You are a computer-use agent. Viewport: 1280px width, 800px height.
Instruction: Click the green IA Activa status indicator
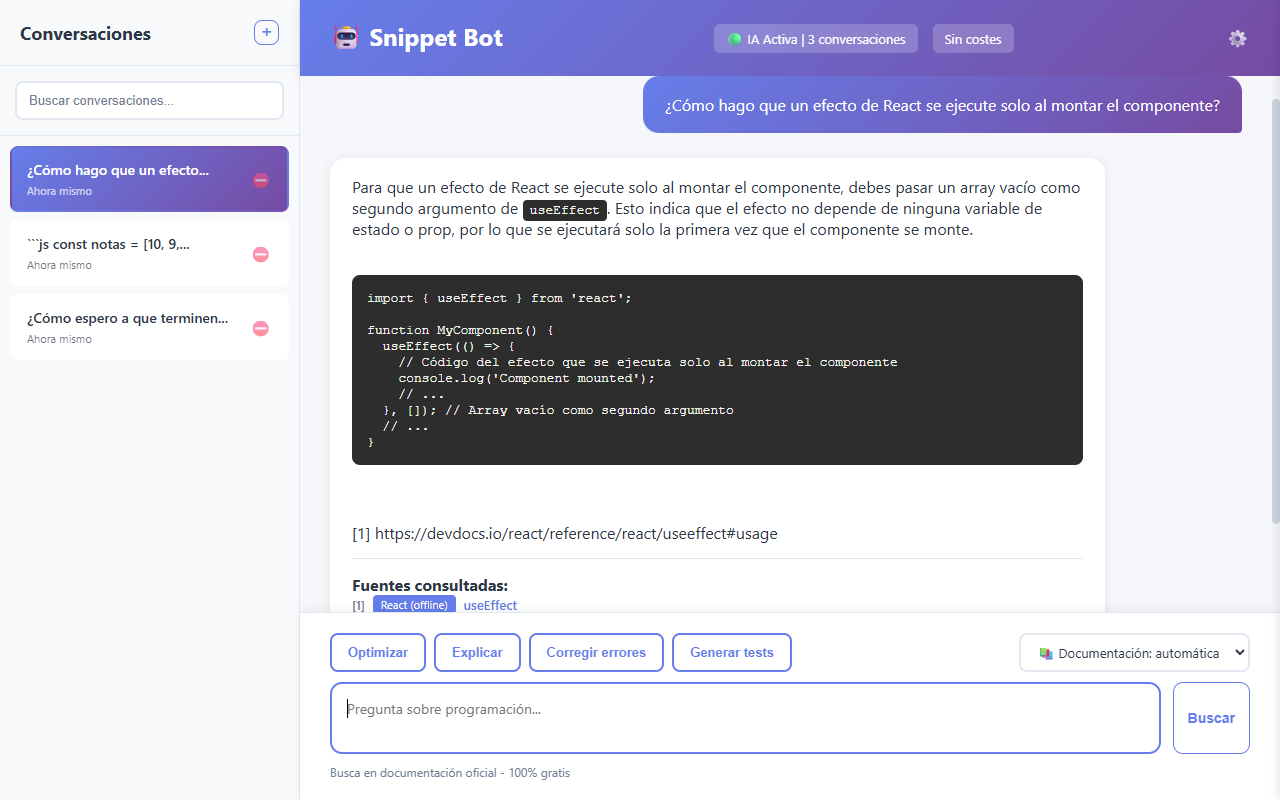pyautogui.click(x=735, y=39)
